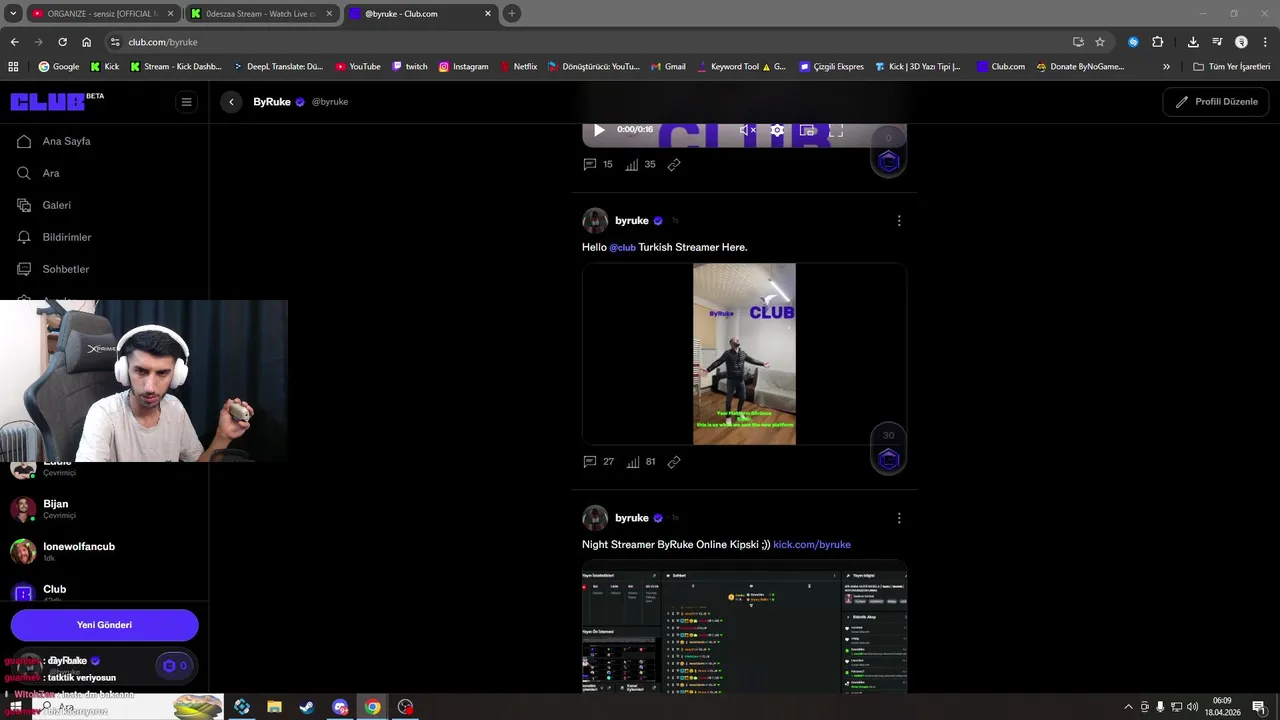Click Profili Düzenle button
This screenshot has width=1280, height=720.
(1216, 102)
